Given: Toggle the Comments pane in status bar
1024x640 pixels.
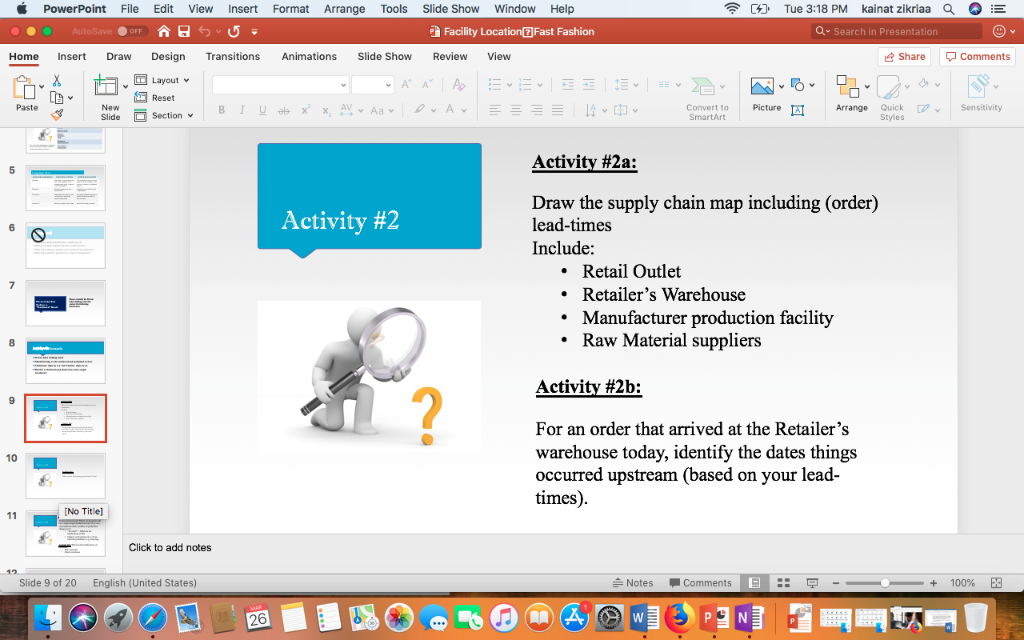Looking at the screenshot, I should pos(700,582).
